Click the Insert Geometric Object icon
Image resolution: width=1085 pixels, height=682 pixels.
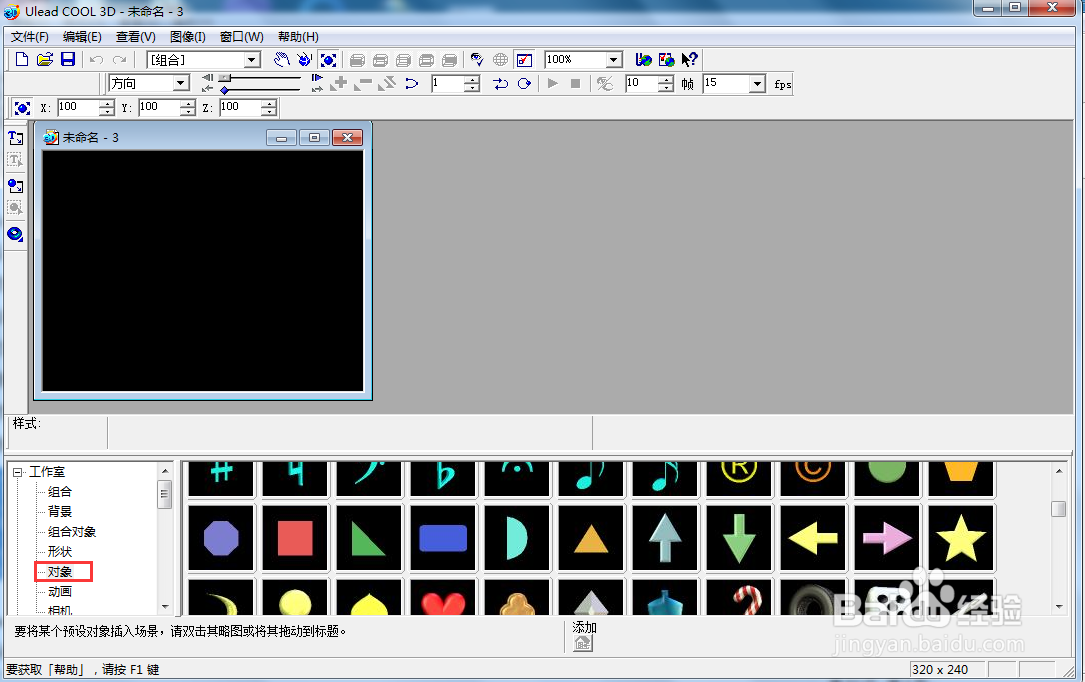[x=15, y=234]
